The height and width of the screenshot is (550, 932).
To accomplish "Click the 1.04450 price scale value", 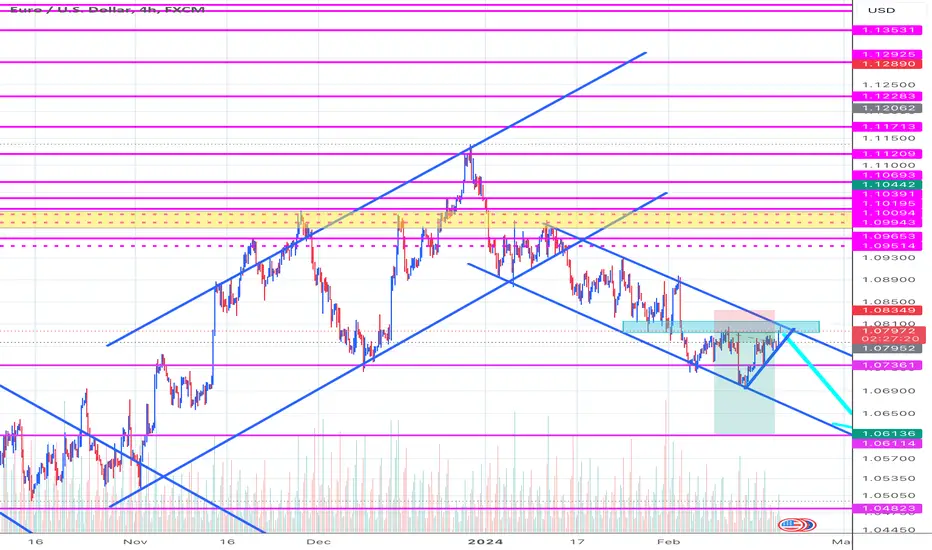I will click(x=889, y=529).
